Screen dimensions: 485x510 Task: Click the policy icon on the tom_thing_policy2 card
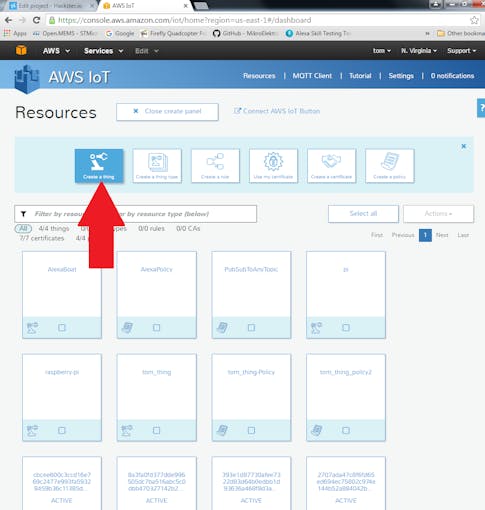[x=317, y=430]
